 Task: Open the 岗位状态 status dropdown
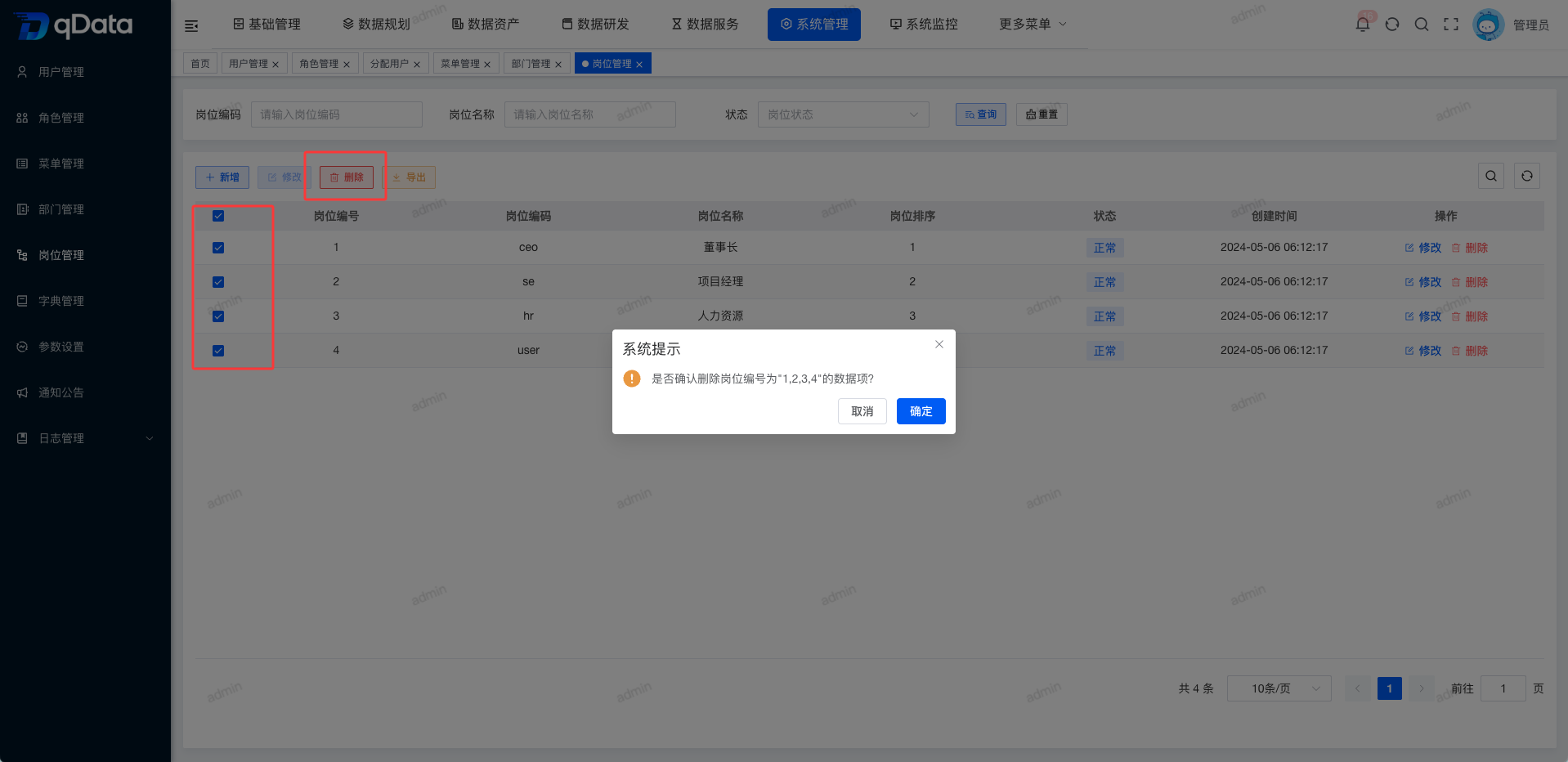pos(843,114)
